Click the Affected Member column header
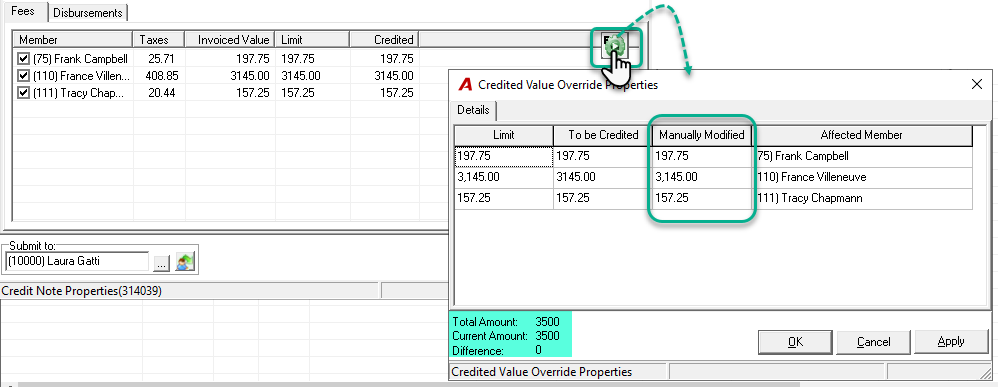 [862, 135]
